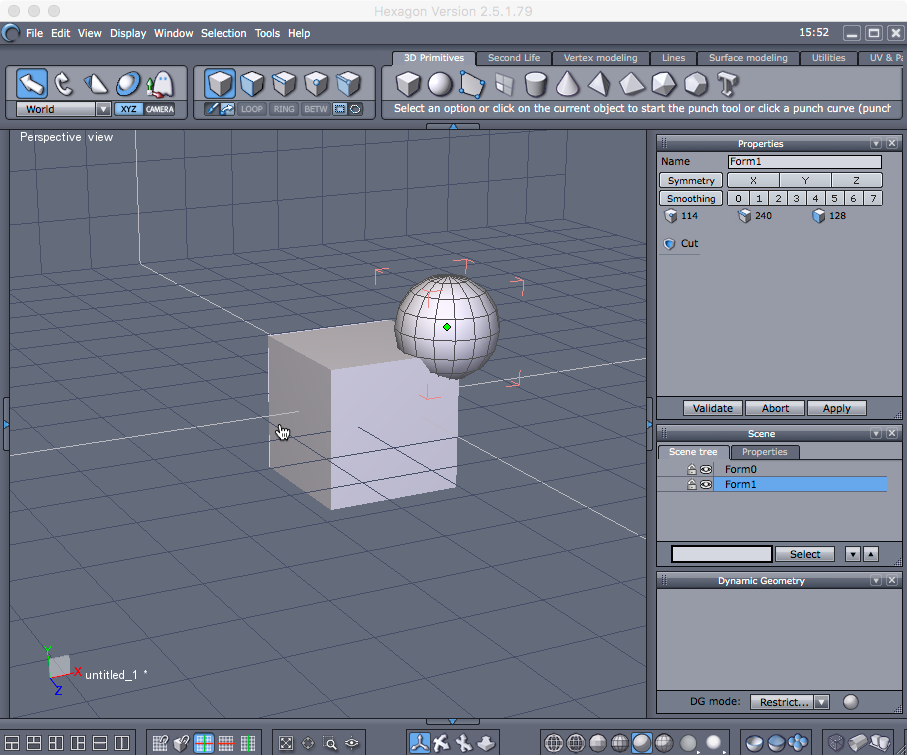This screenshot has height=755, width=907.
Task: Collapse the Dynamic Geometry panel arrow
Action: click(x=876, y=580)
